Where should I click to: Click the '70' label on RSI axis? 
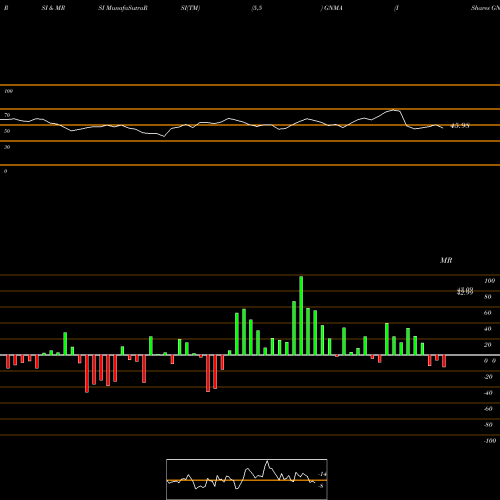[7, 115]
